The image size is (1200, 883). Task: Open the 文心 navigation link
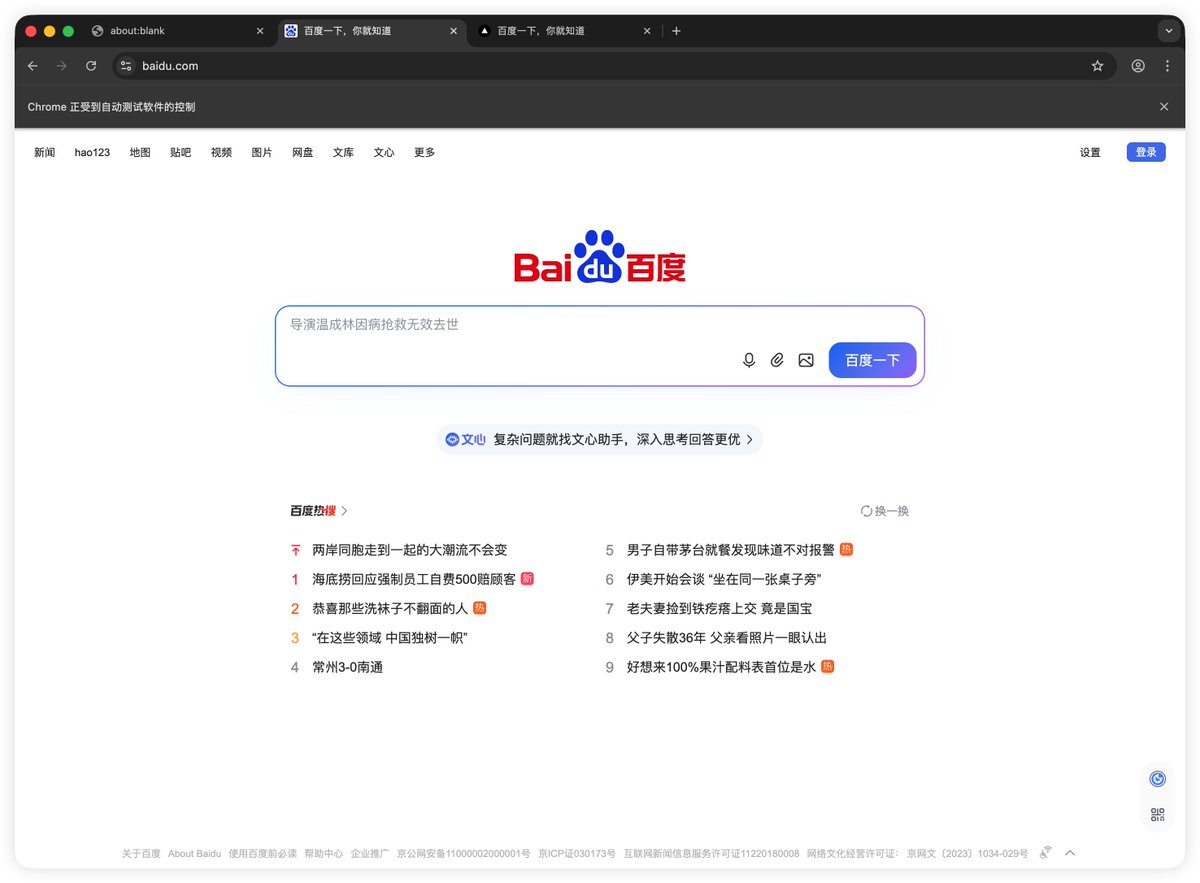point(384,153)
